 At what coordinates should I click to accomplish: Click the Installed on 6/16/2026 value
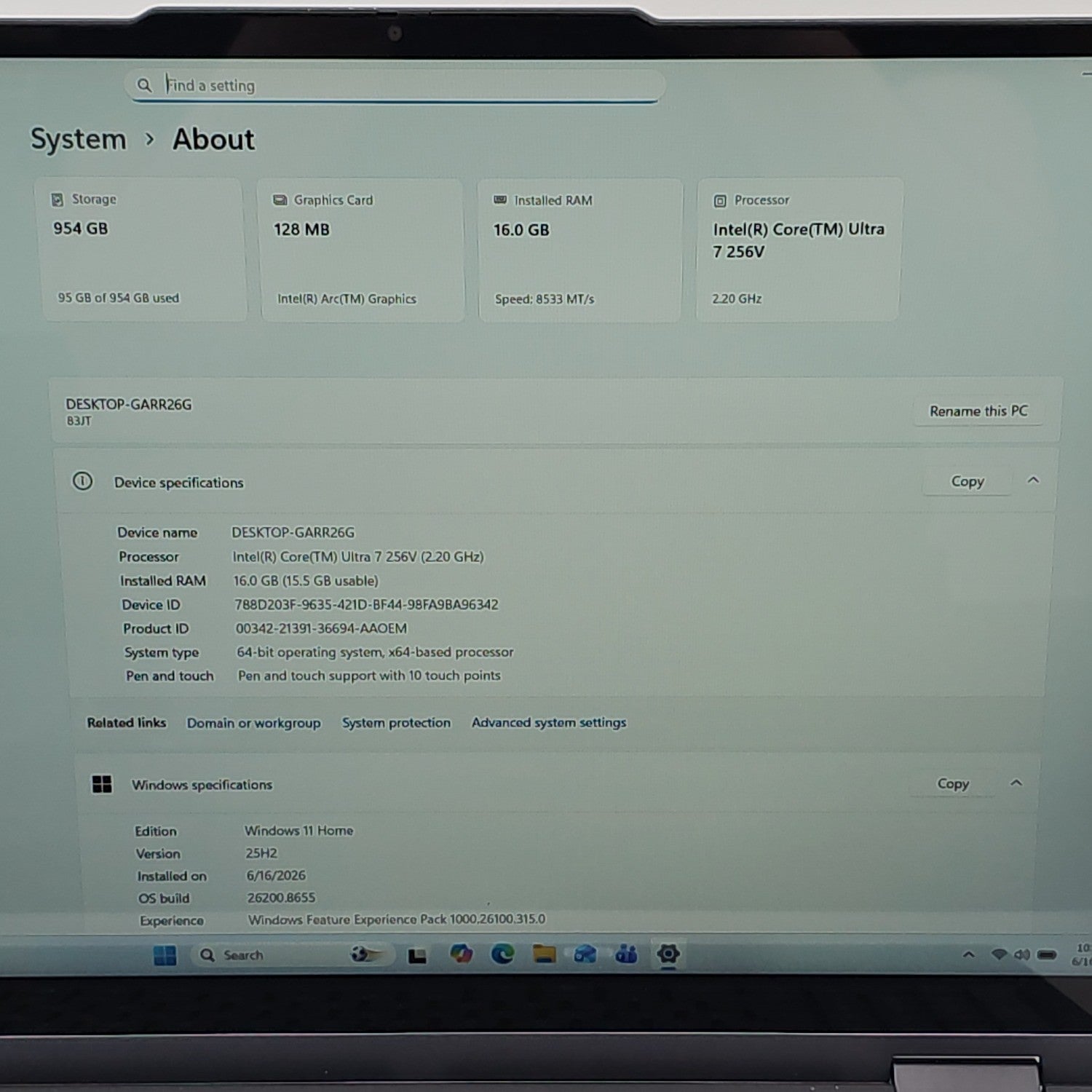click(276, 875)
